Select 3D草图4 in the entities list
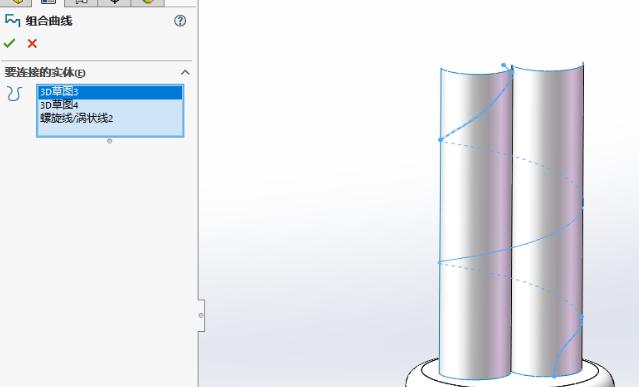This screenshot has width=639, height=387. [x=110, y=105]
